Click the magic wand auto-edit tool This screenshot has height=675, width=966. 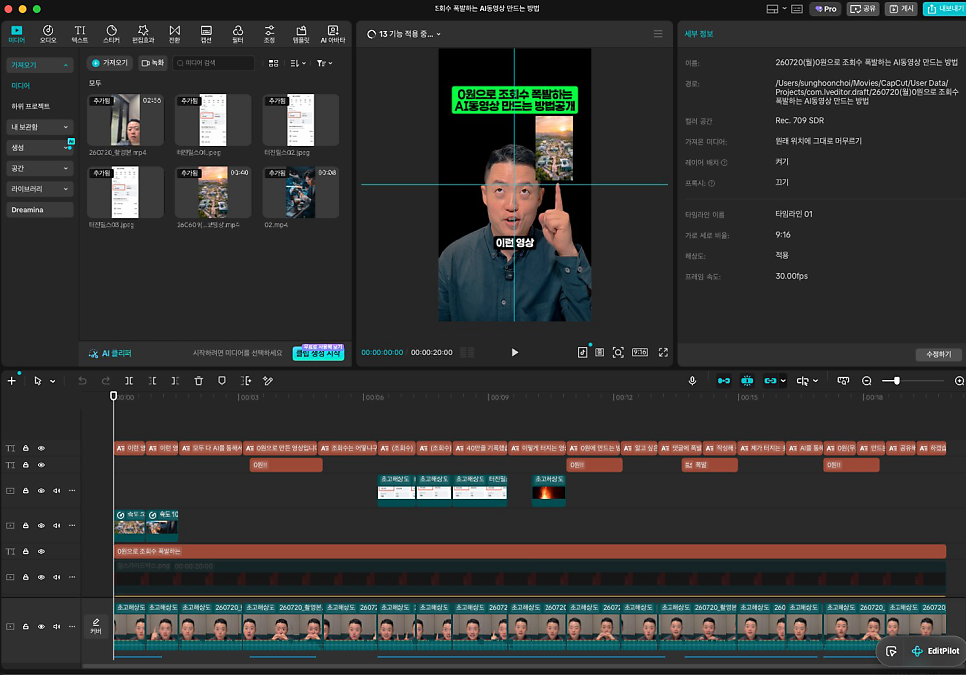268,381
